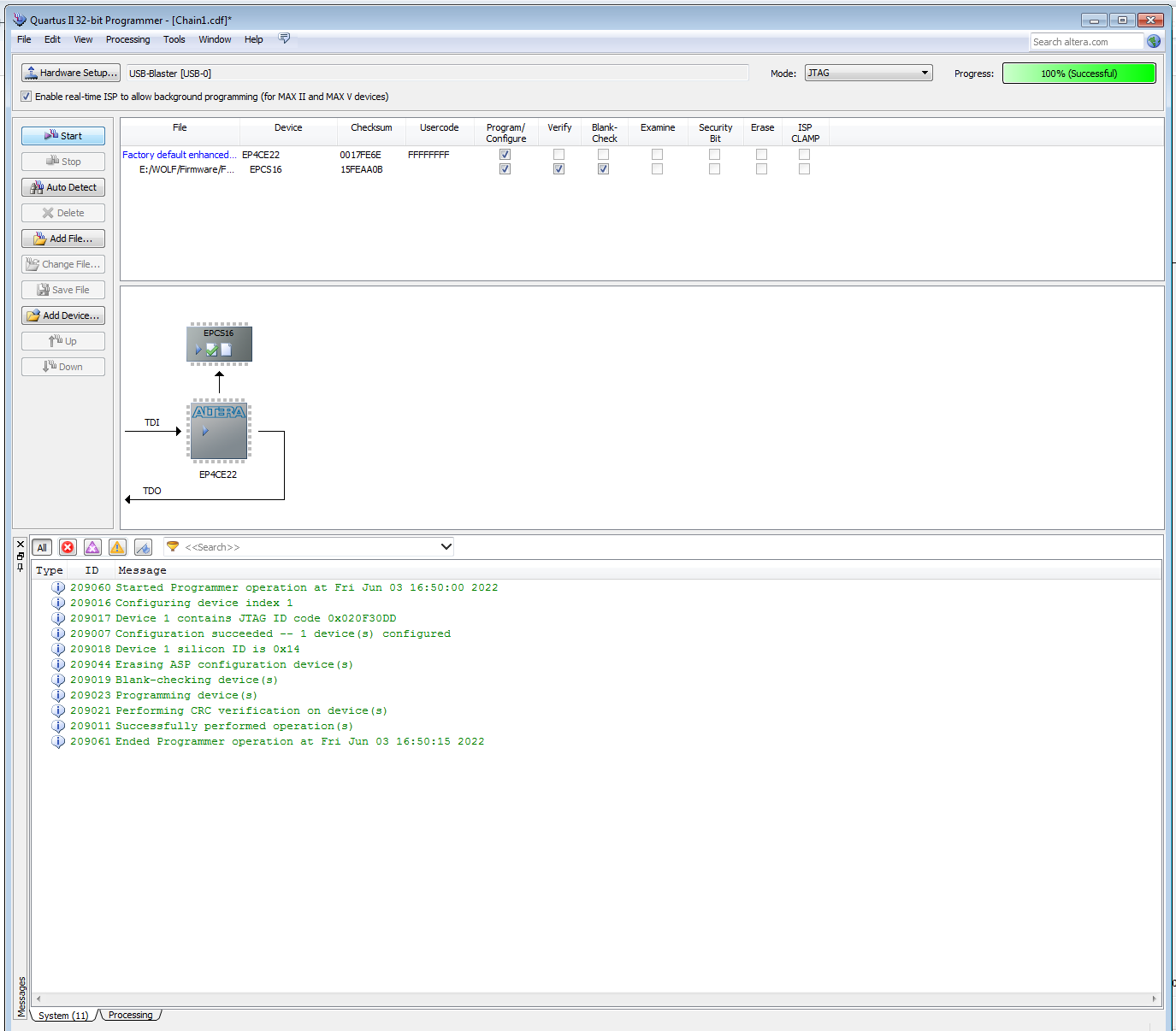Switch to the Processing messages tab

point(130,1015)
